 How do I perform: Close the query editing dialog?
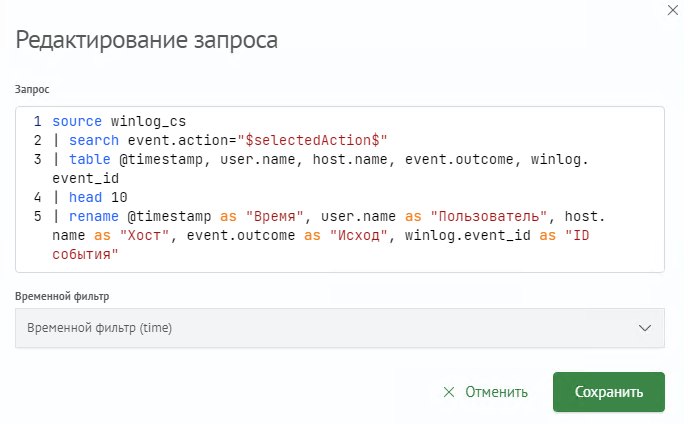pyautogui.click(x=672, y=10)
